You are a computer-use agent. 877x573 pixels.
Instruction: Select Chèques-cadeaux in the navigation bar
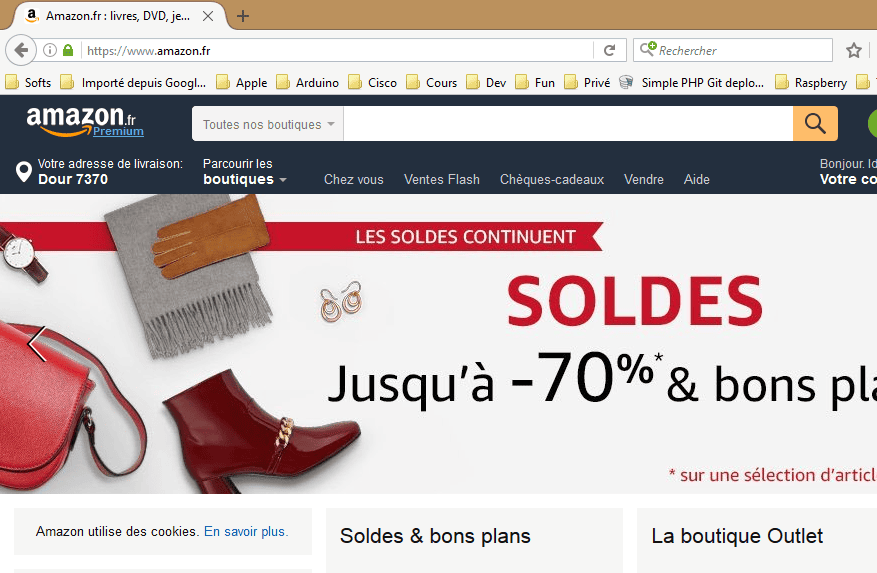[x=551, y=180]
